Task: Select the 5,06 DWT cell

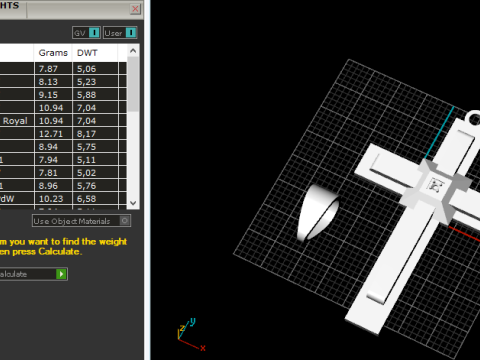Action: [x=95, y=69]
